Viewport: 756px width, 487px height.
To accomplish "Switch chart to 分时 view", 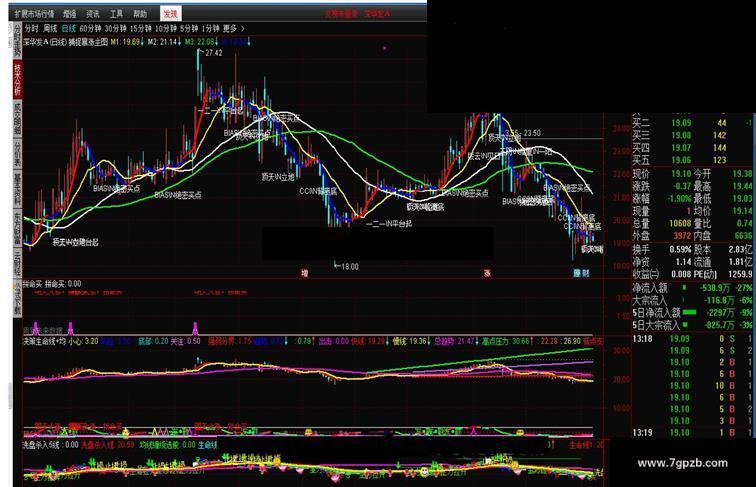I will click(31, 28).
